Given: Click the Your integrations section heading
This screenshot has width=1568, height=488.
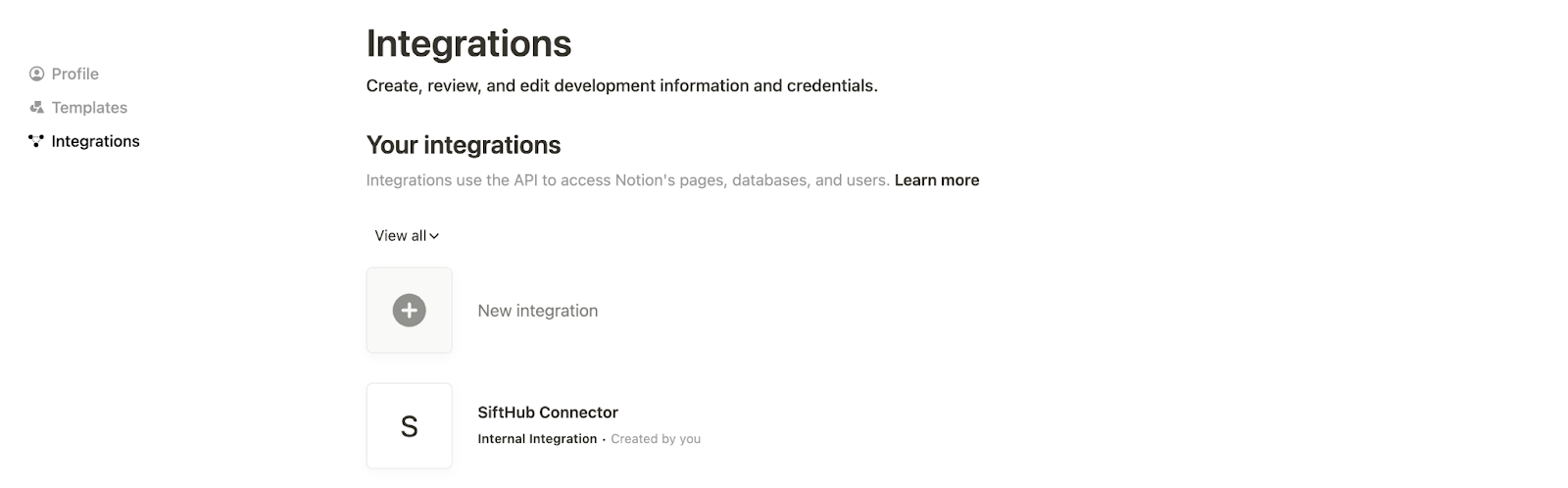Looking at the screenshot, I should point(463,145).
